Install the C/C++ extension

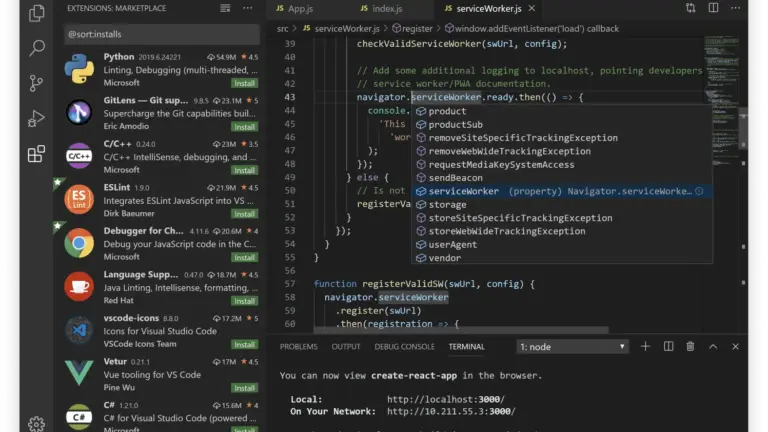[x=244, y=170]
